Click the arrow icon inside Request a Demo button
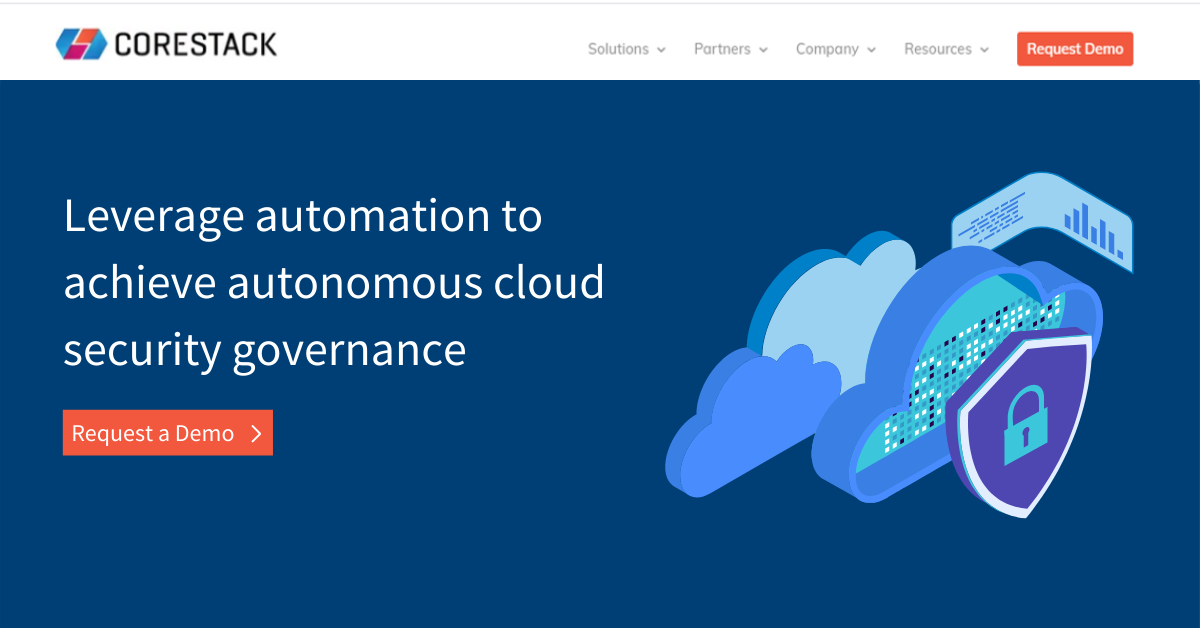Viewport: 1200px width, 628px height. [x=255, y=433]
